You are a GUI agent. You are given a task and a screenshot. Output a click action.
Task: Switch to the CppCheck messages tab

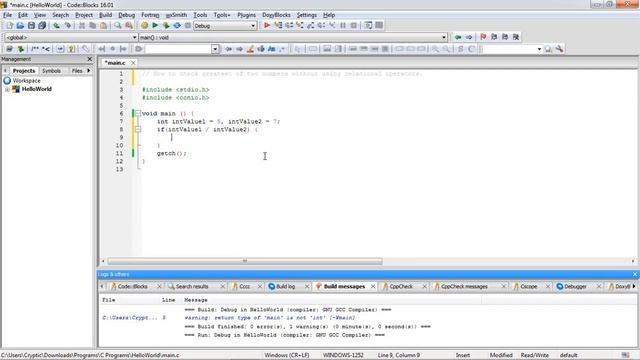[464, 287]
